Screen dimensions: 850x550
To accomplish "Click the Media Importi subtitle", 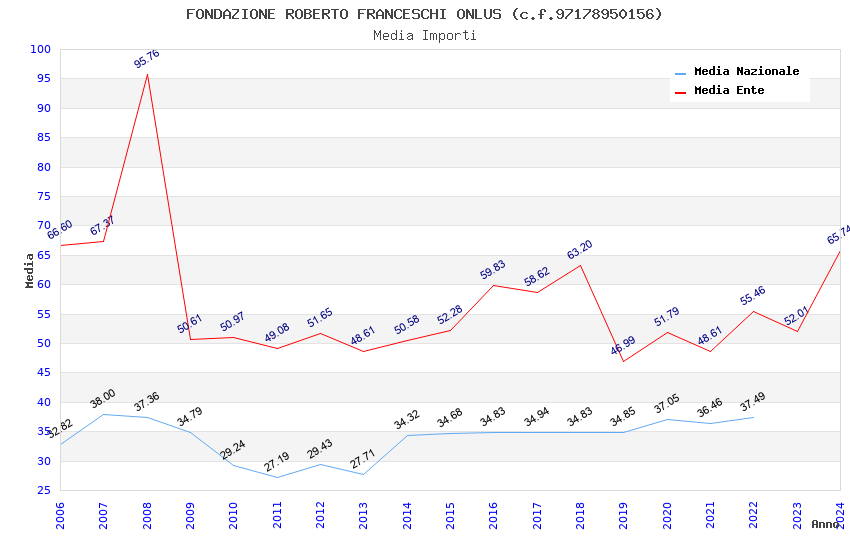I will (424, 36).
